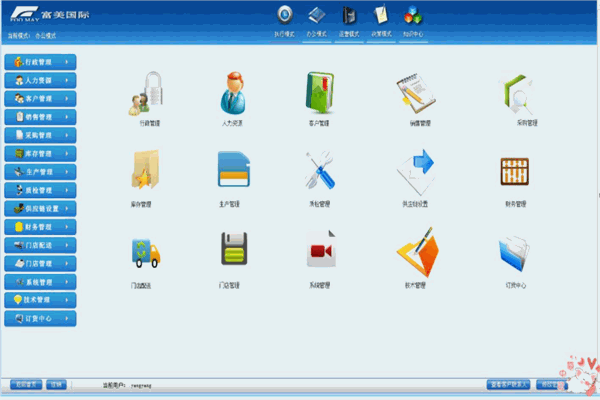Open the 供应链设置 envelope arrow icon
600x400 pixels.
[416, 172]
